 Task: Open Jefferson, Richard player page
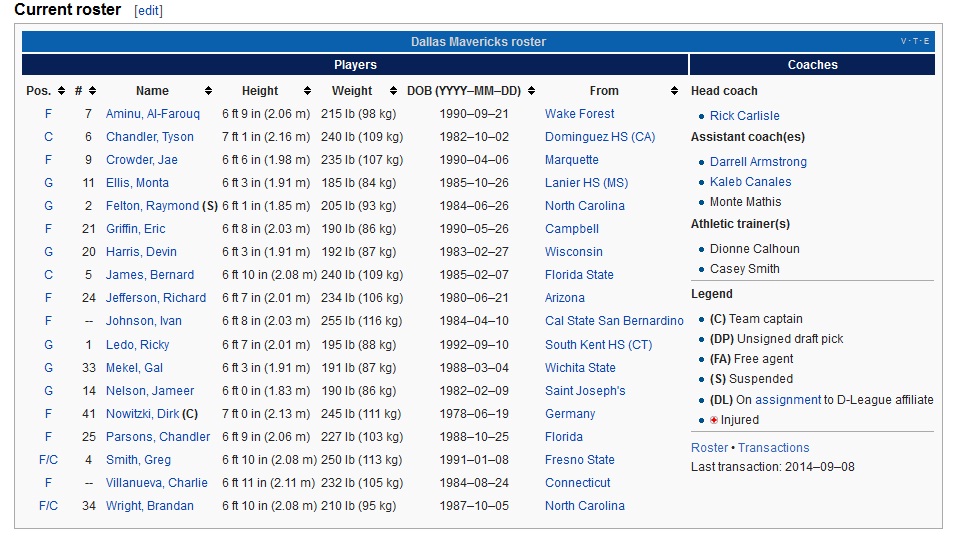coord(156,298)
